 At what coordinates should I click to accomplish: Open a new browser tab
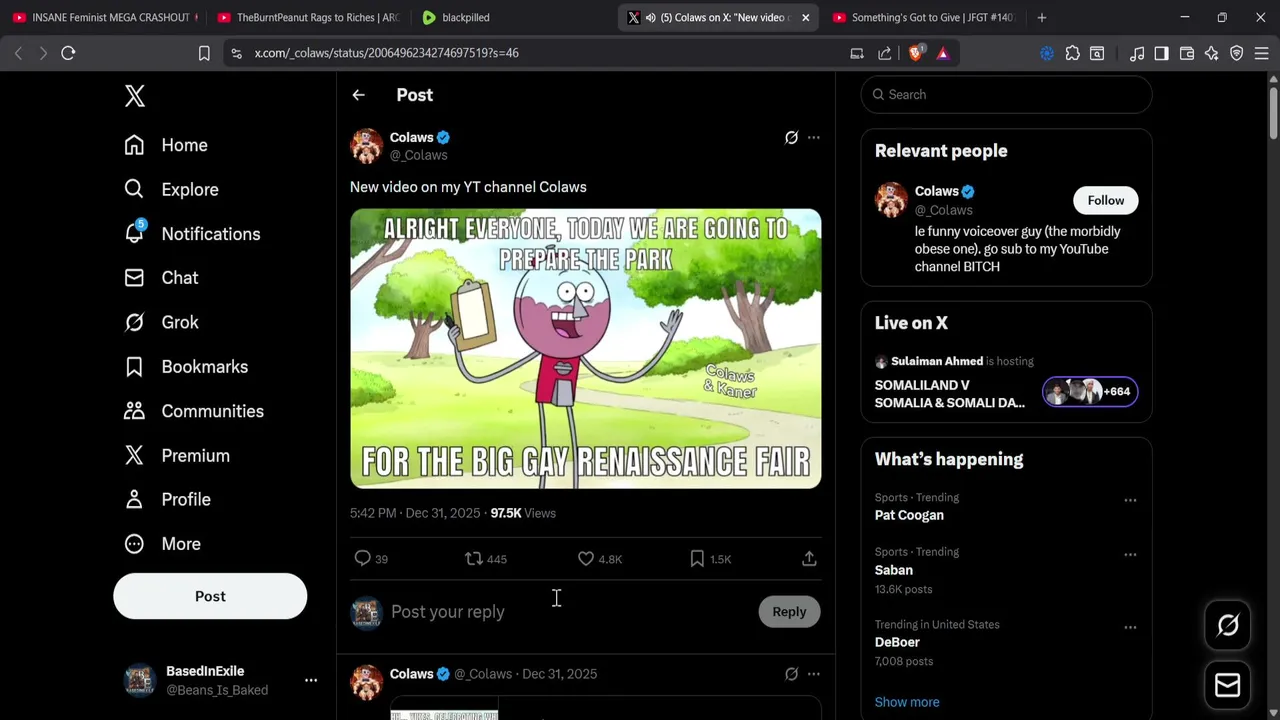coord(1042,17)
